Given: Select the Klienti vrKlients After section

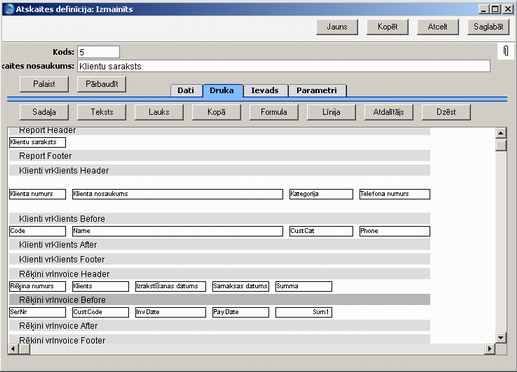Looking at the screenshot, I should [219, 245].
